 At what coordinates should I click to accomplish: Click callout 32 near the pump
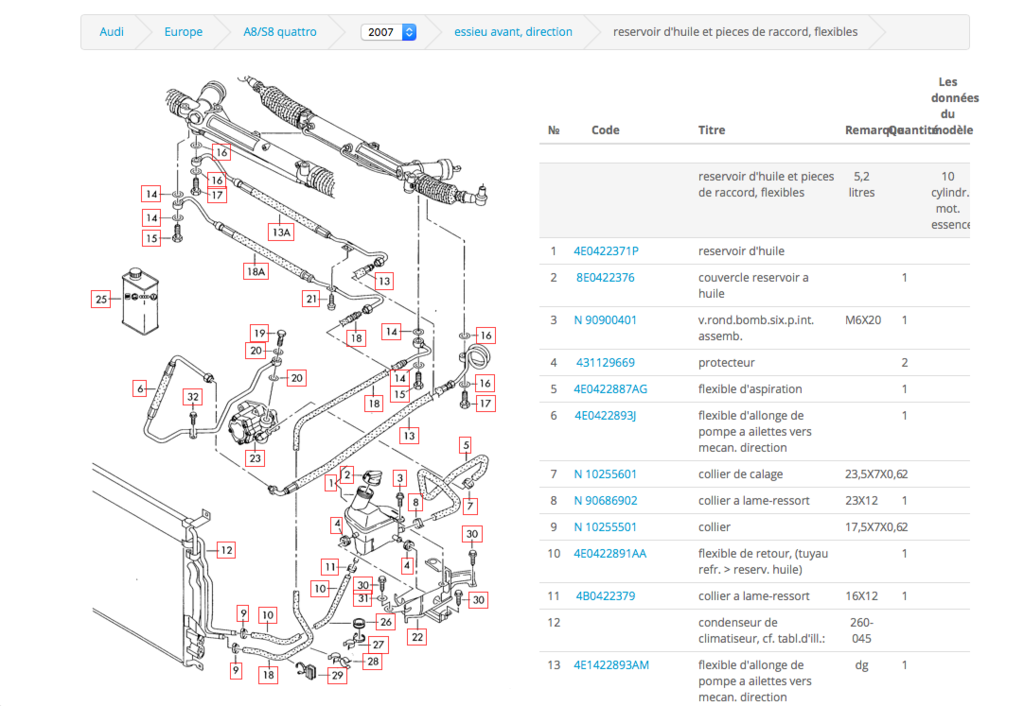click(193, 398)
